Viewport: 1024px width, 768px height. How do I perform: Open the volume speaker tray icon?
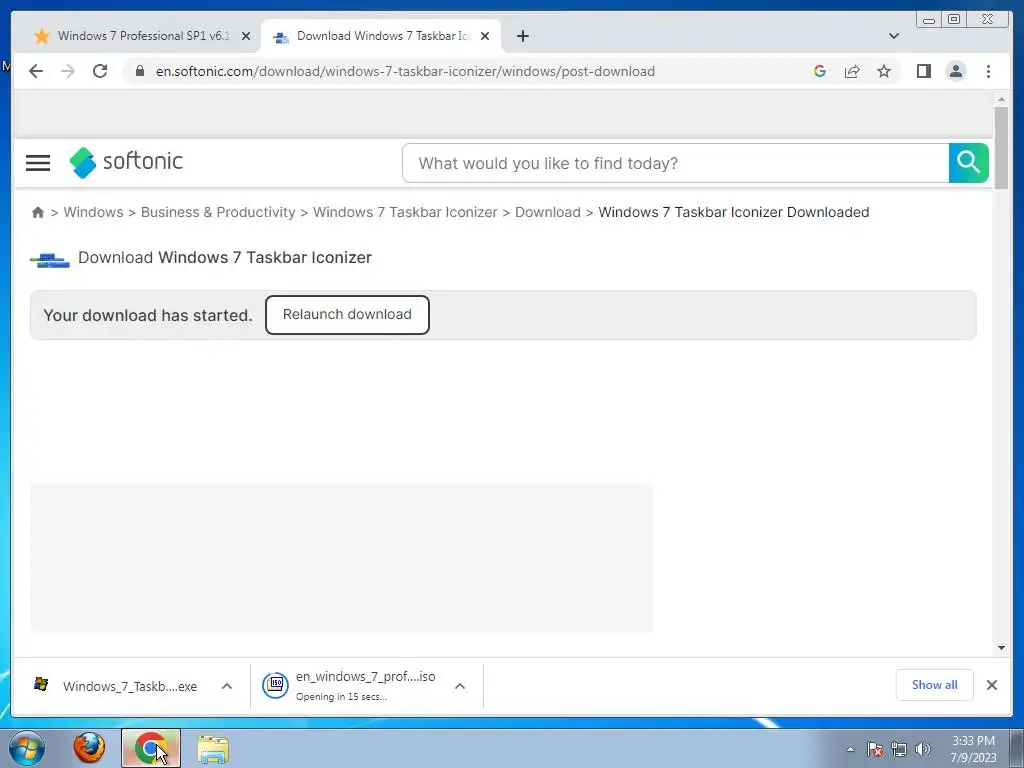(x=923, y=749)
